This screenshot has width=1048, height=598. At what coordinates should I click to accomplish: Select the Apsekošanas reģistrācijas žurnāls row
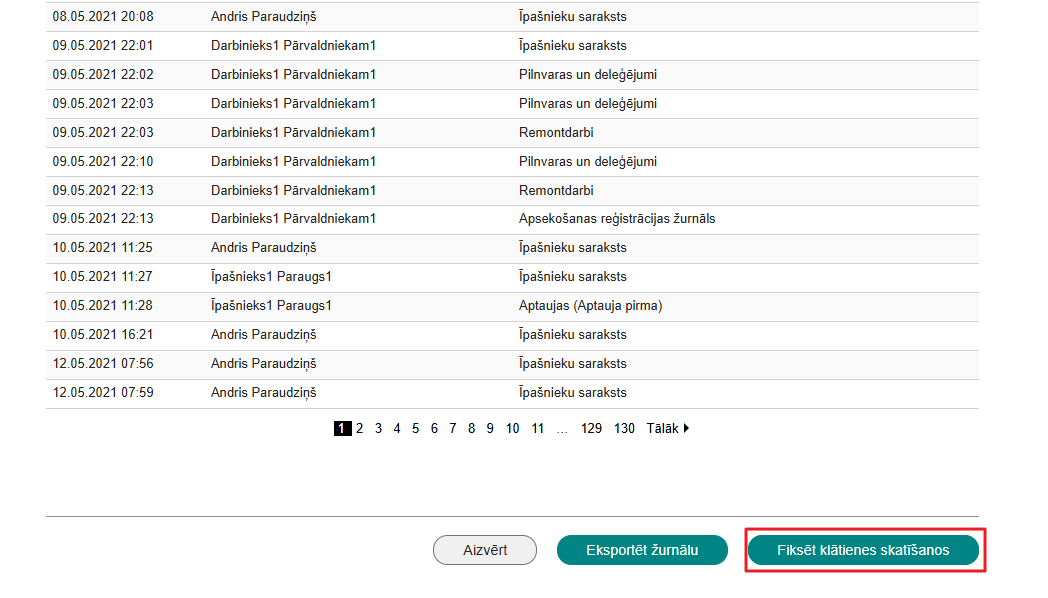pyautogui.click(x=512, y=219)
